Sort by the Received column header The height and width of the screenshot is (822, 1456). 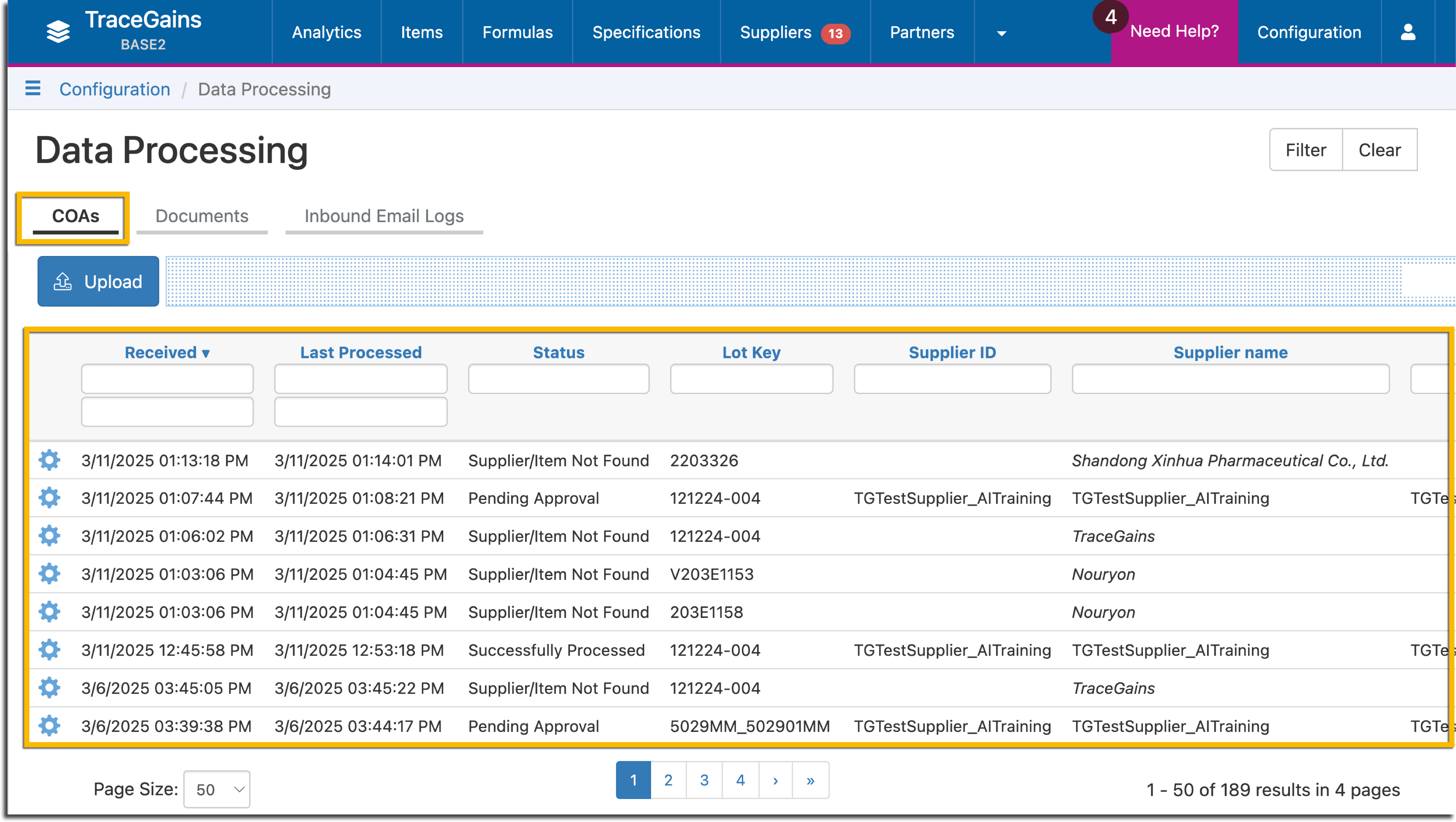tap(167, 352)
